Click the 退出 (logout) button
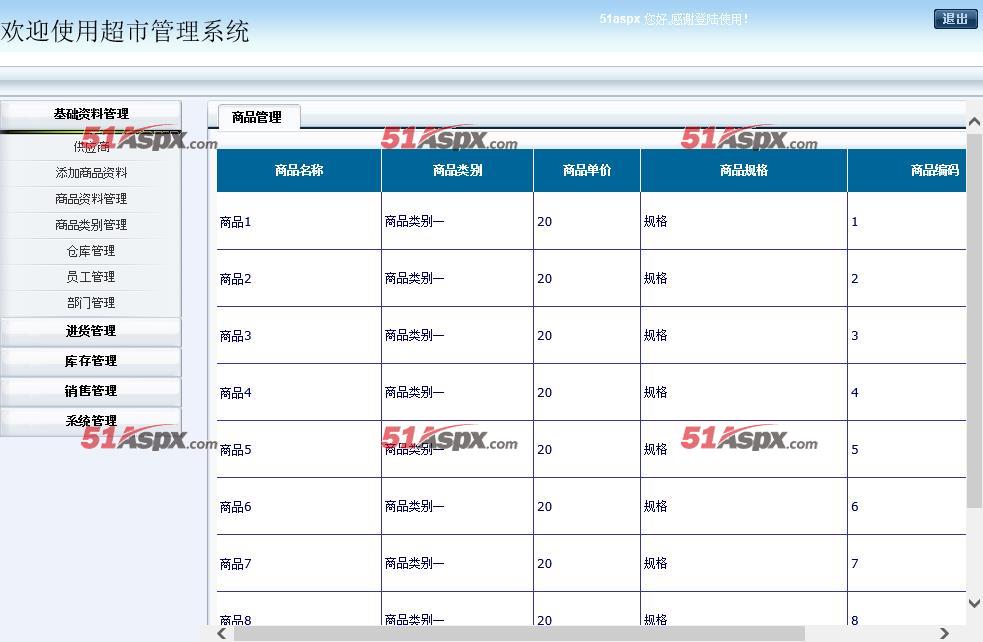This screenshot has width=983, height=642. point(954,18)
